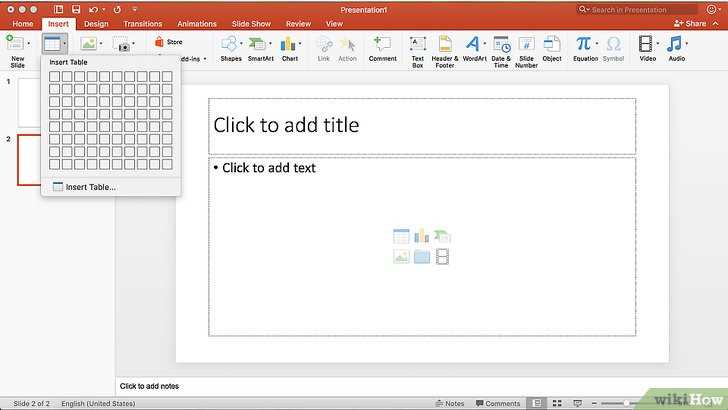Screen dimensions: 728x410
Task: Open the New Slide layout dropdown arrow
Action: click(29, 44)
